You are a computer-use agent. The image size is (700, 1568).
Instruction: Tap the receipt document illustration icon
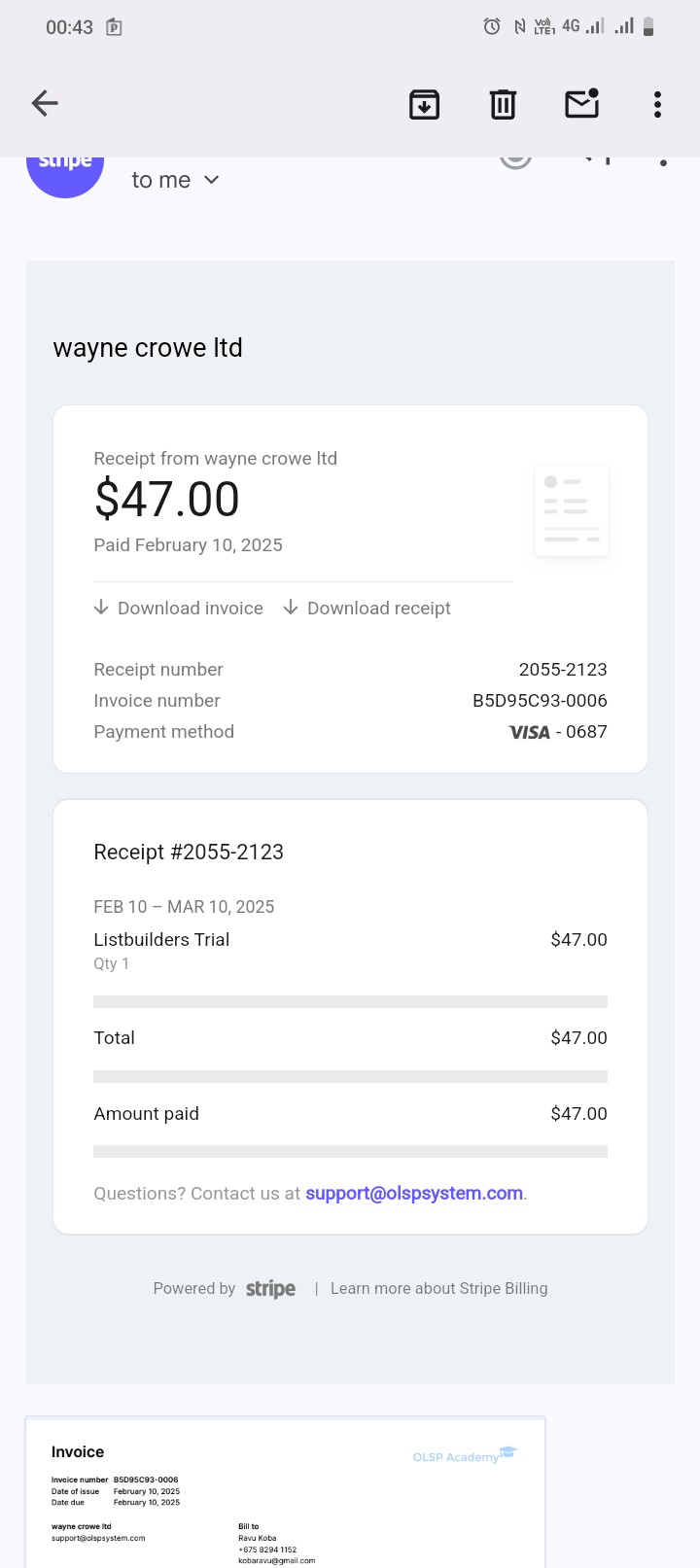[x=572, y=510]
